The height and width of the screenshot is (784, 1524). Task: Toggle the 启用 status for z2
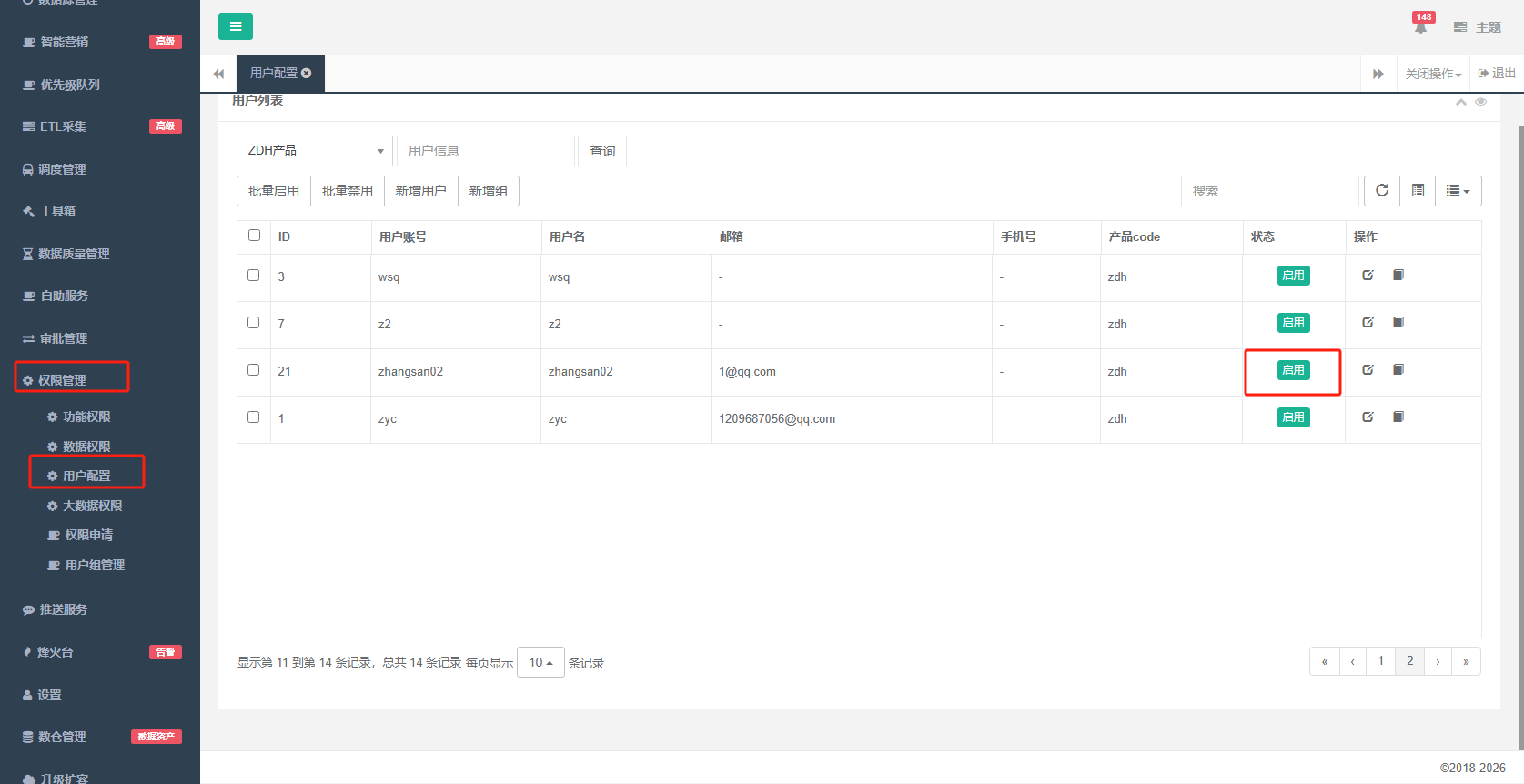[x=1293, y=323]
